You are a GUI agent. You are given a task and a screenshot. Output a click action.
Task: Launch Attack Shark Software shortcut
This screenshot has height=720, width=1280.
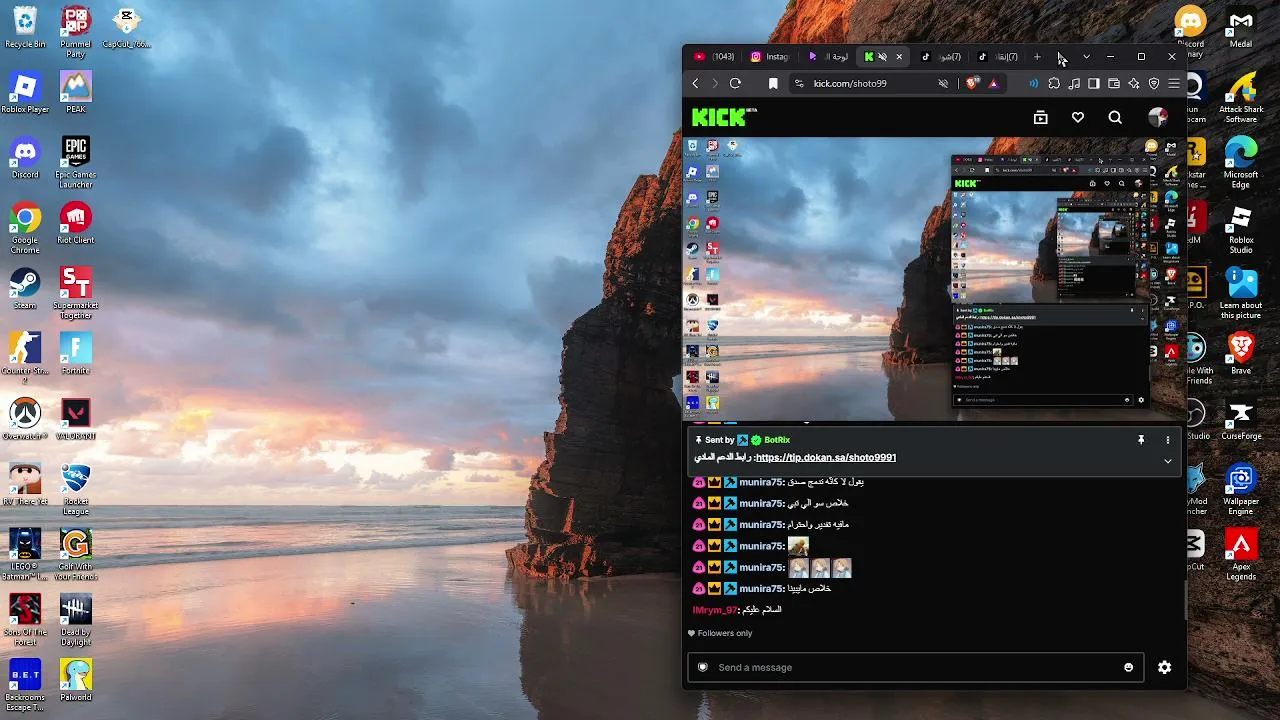(1241, 97)
